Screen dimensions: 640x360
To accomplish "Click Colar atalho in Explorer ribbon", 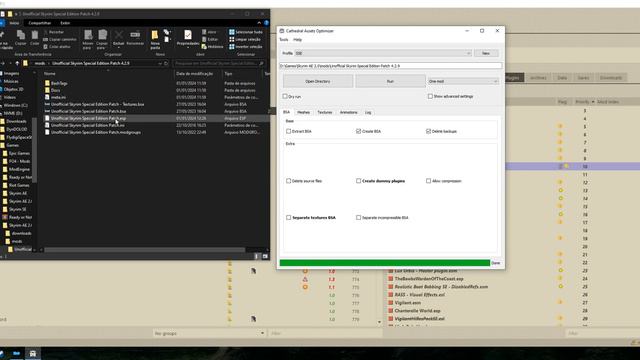I will point(57,47).
